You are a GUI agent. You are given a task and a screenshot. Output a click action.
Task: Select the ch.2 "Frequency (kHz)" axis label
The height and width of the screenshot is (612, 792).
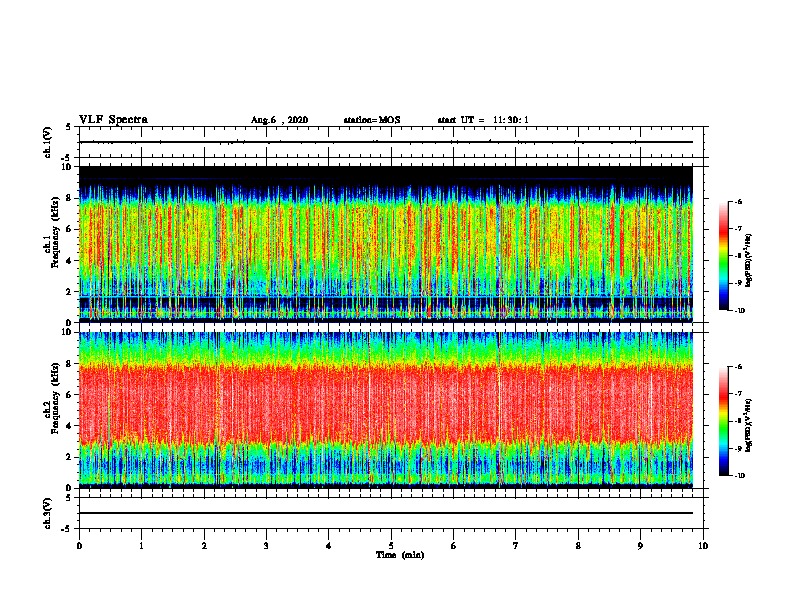55,398
